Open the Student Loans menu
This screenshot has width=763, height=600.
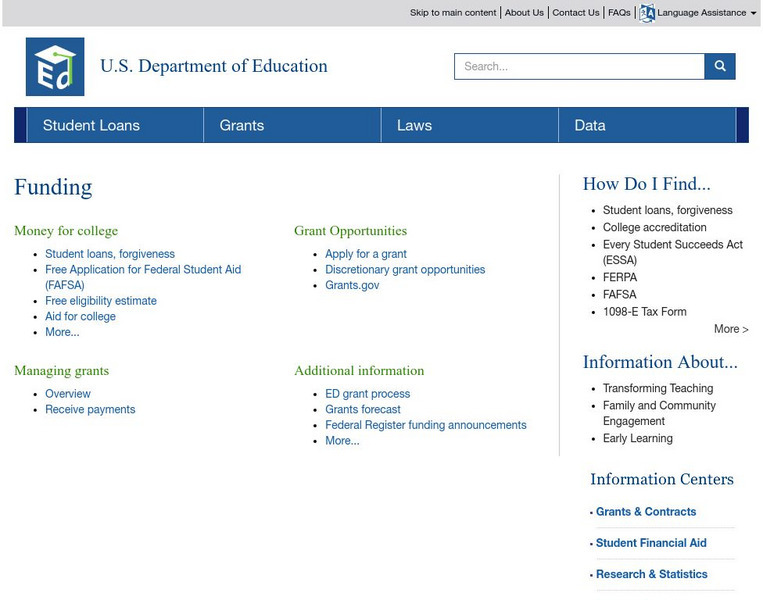[x=115, y=125]
